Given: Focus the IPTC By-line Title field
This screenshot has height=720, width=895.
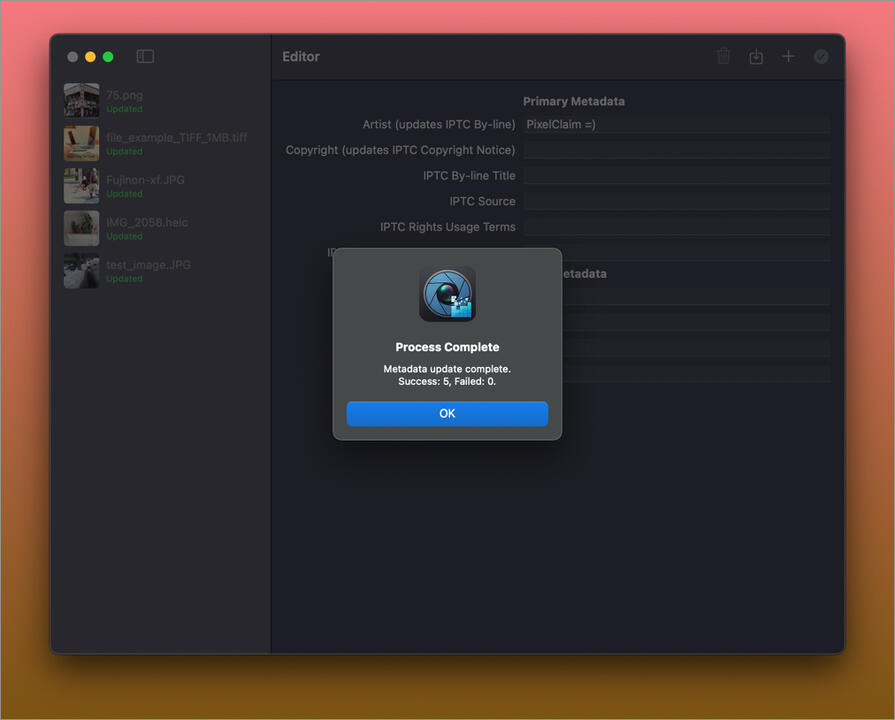Looking at the screenshot, I should coord(676,176).
